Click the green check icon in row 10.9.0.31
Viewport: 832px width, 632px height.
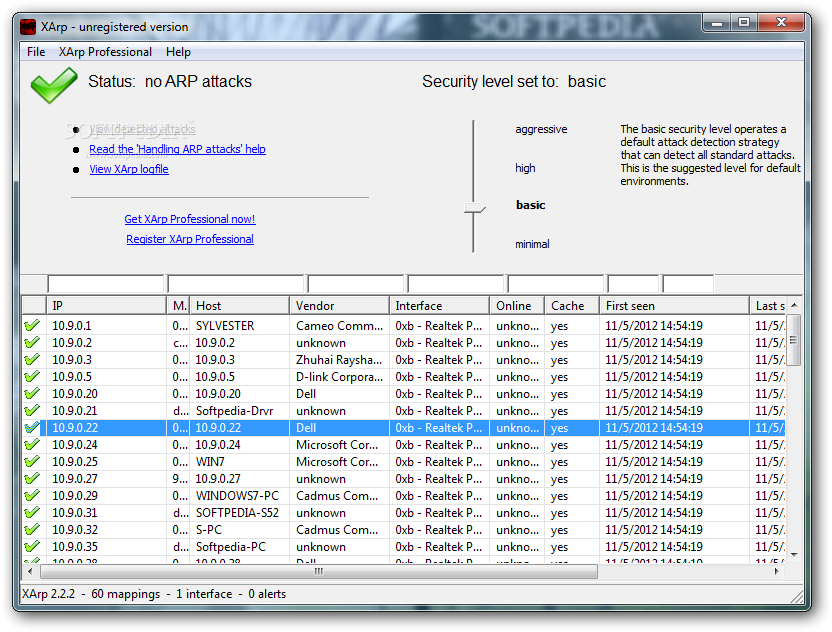pos(32,512)
